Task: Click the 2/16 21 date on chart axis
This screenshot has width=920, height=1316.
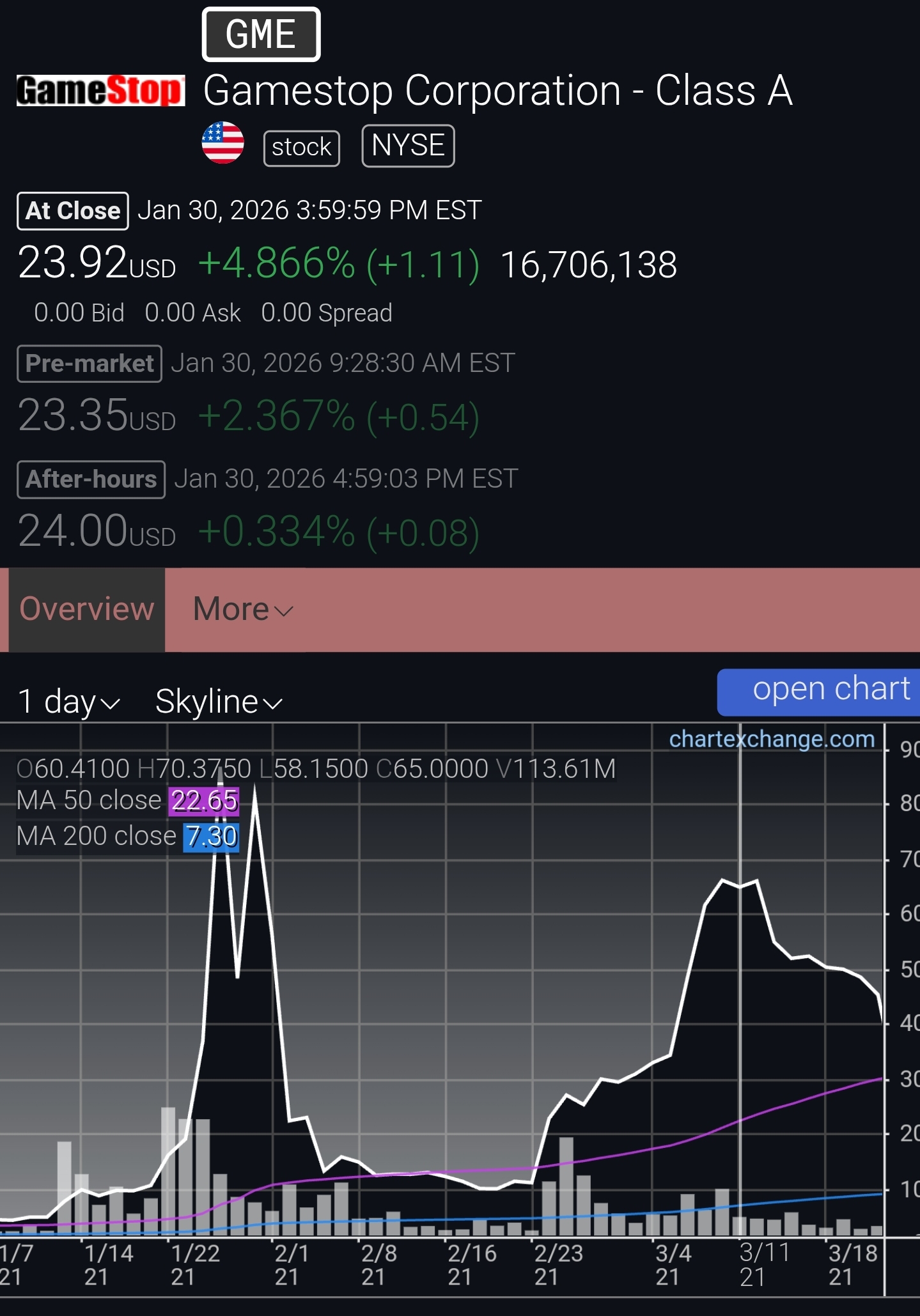Action: point(472,1265)
